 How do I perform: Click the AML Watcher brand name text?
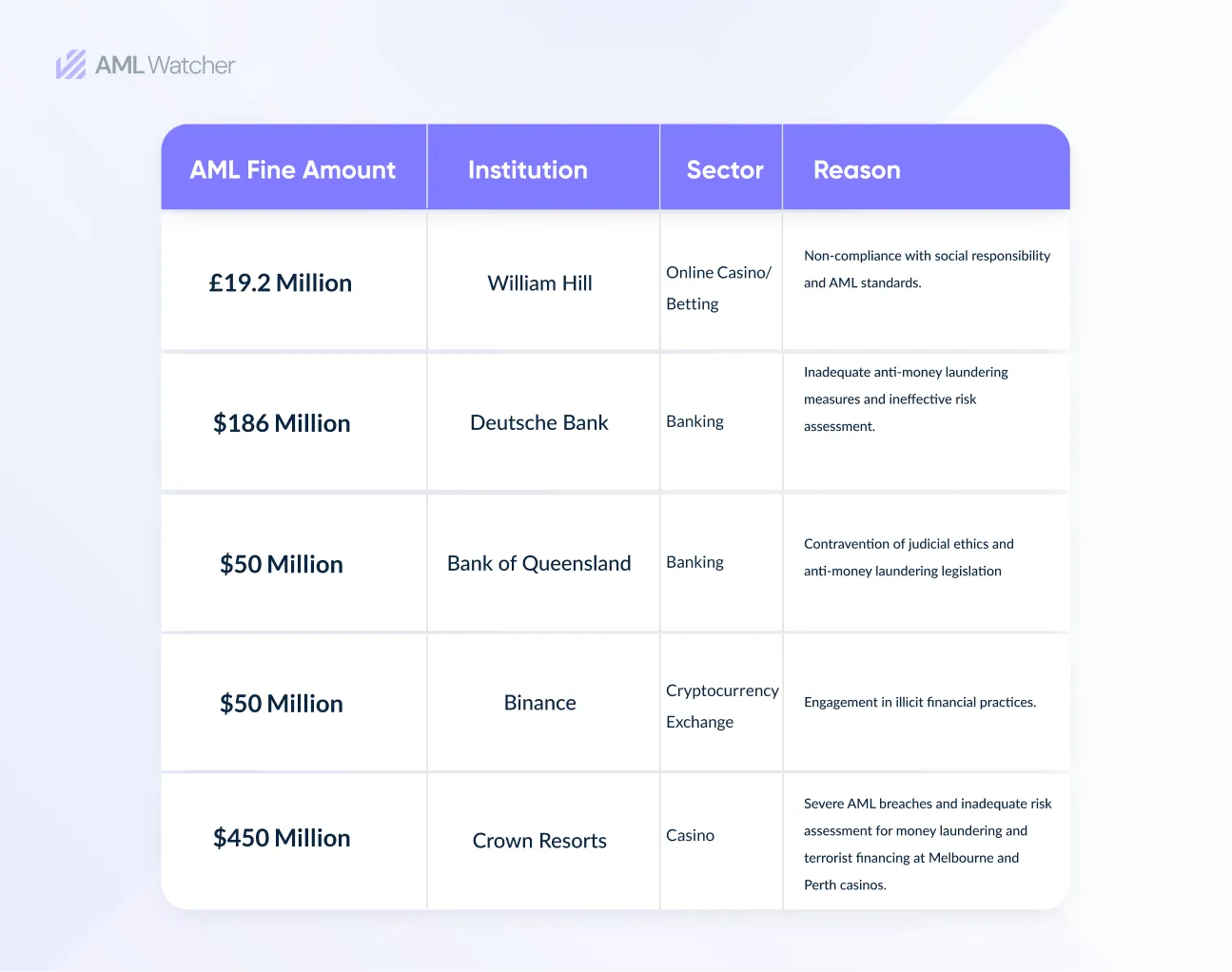(x=165, y=65)
